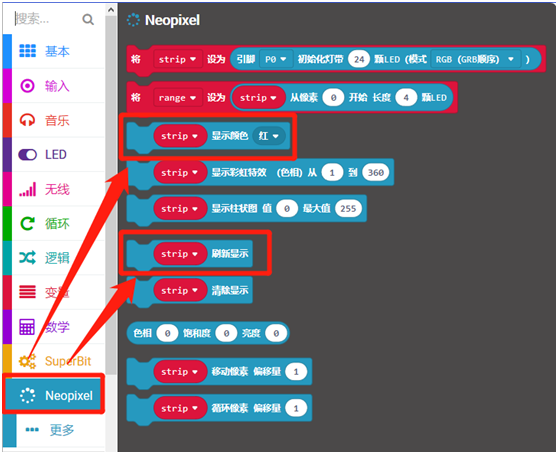Click the 24 LED count field
Screen dimensions: 558x454
(359, 59)
